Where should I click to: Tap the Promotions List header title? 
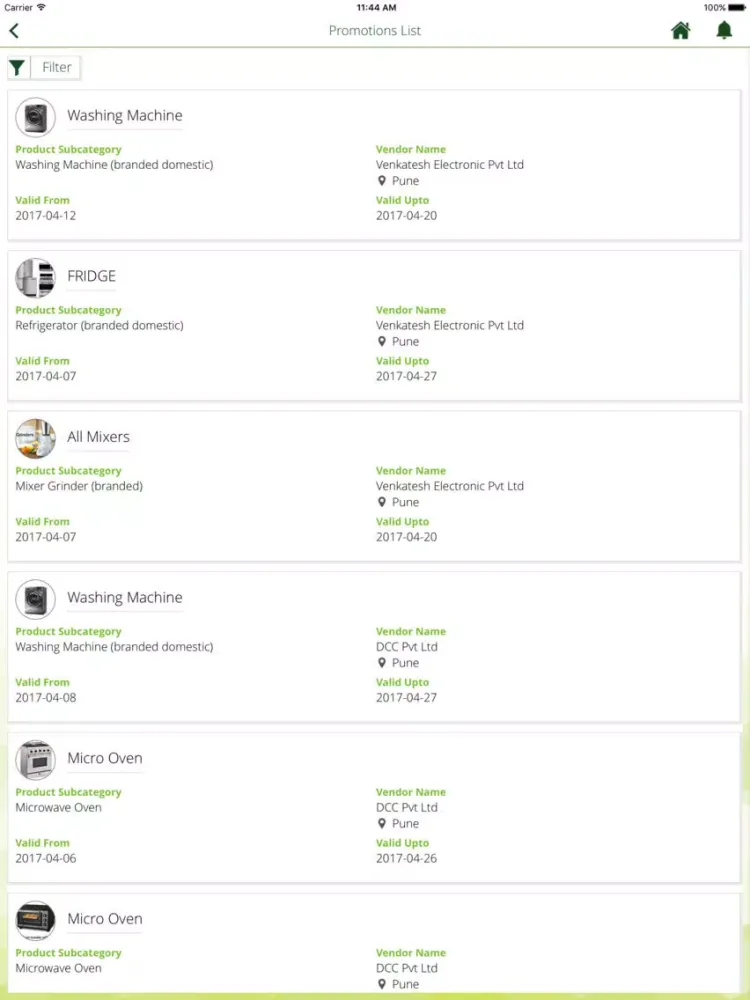(x=375, y=31)
